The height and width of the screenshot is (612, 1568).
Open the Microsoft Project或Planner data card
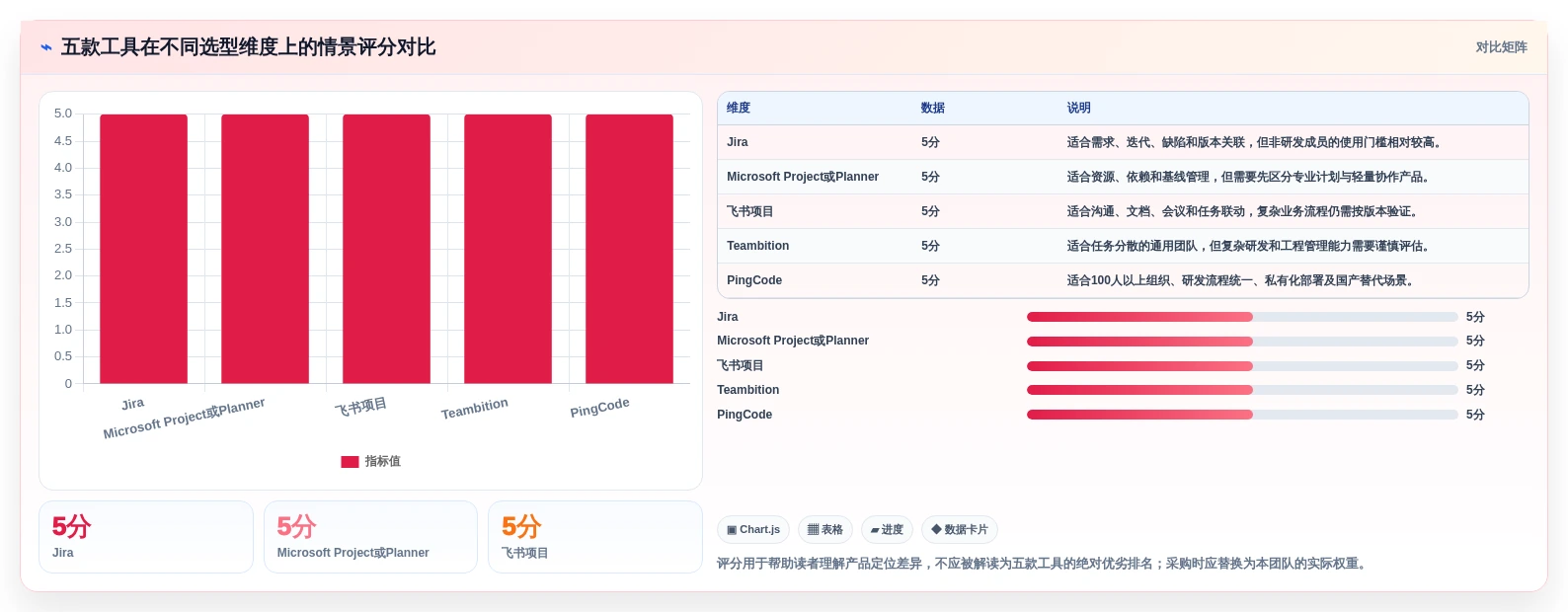tap(370, 537)
